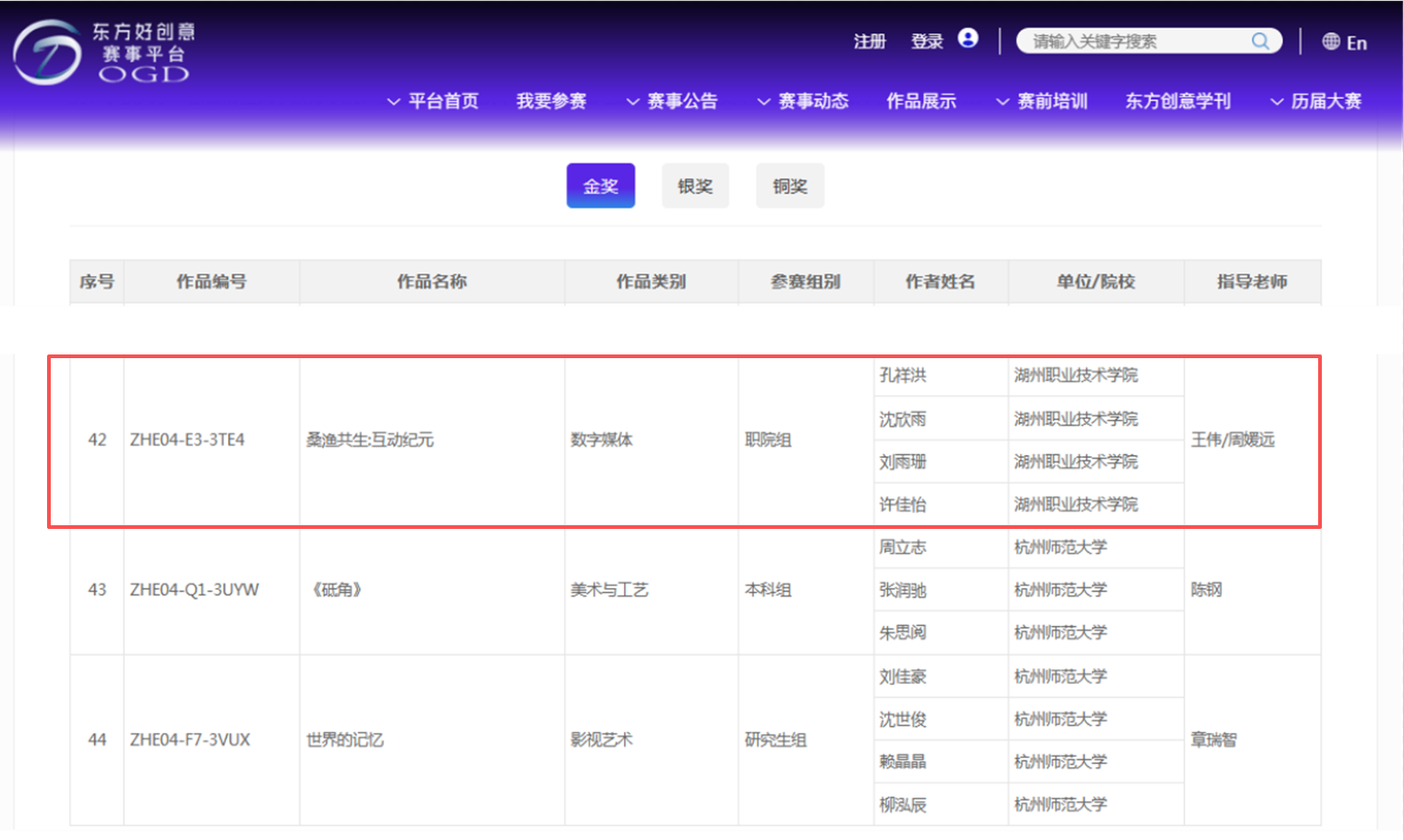Click teacher name 章瑞智

tap(1214, 739)
